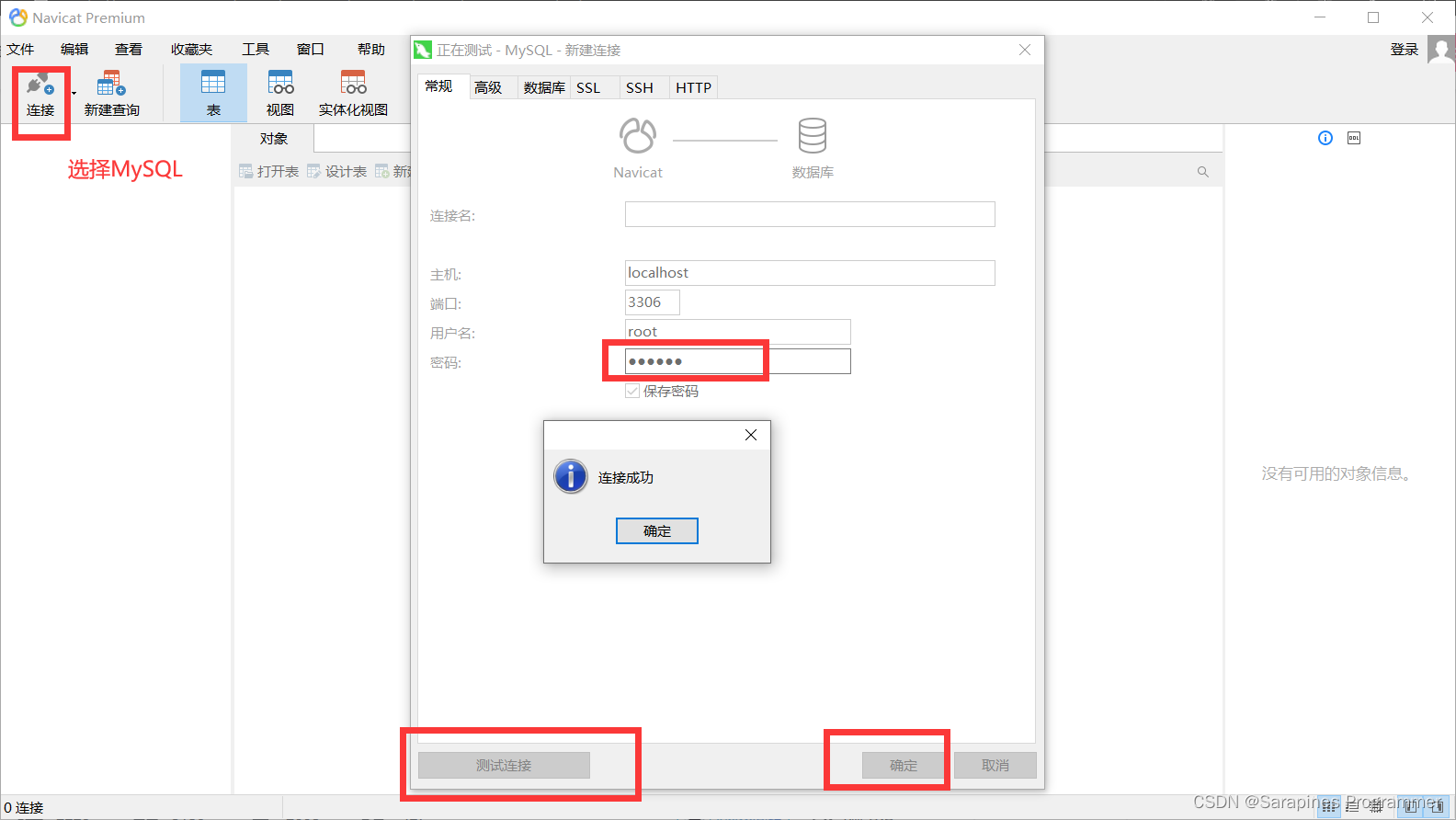
Task: Expand the 连接 dropdown arrow
Action: click(74, 94)
